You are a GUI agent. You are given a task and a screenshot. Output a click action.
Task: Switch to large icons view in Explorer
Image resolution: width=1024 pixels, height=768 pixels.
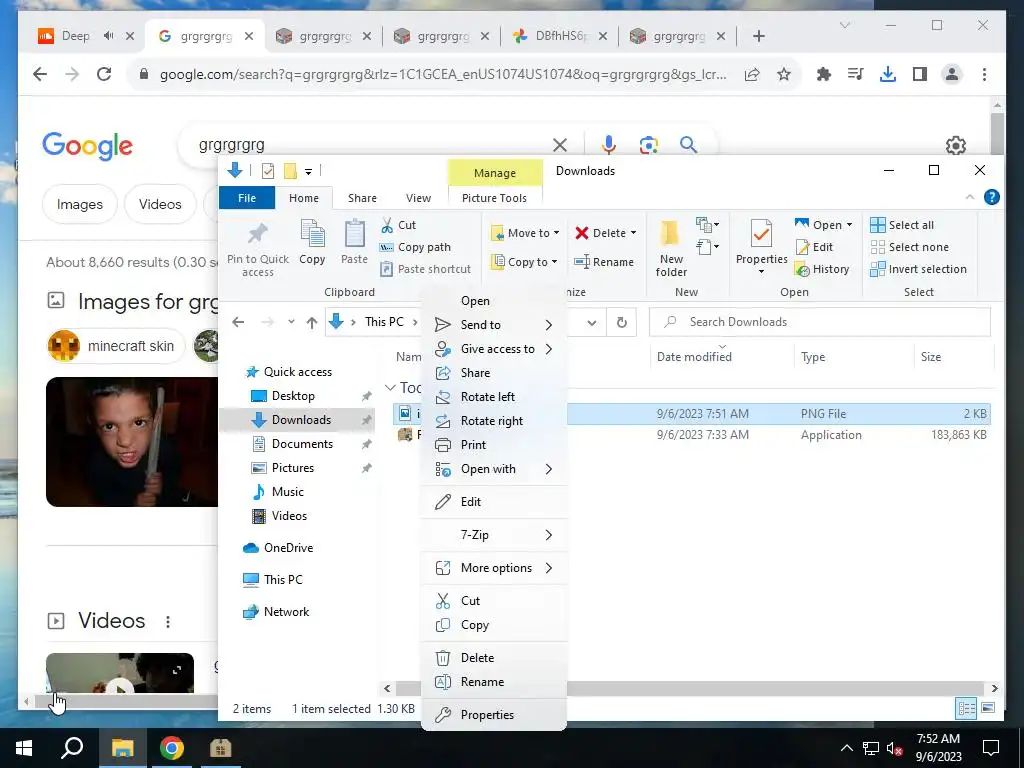pos(988,708)
